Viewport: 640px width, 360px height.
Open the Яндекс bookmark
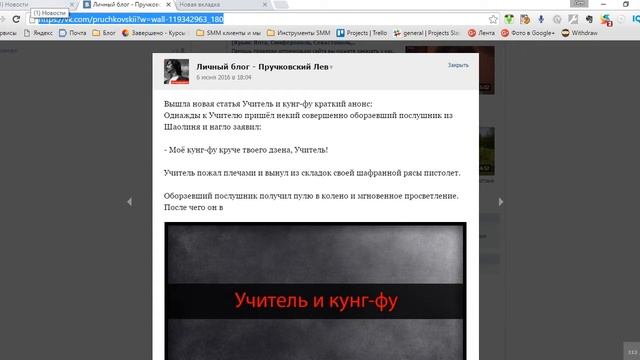tap(38, 33)
